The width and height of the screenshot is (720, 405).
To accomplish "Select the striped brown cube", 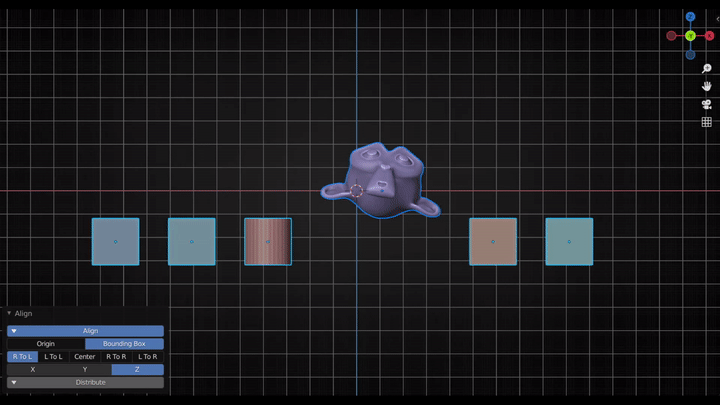I will click(268, 242).
